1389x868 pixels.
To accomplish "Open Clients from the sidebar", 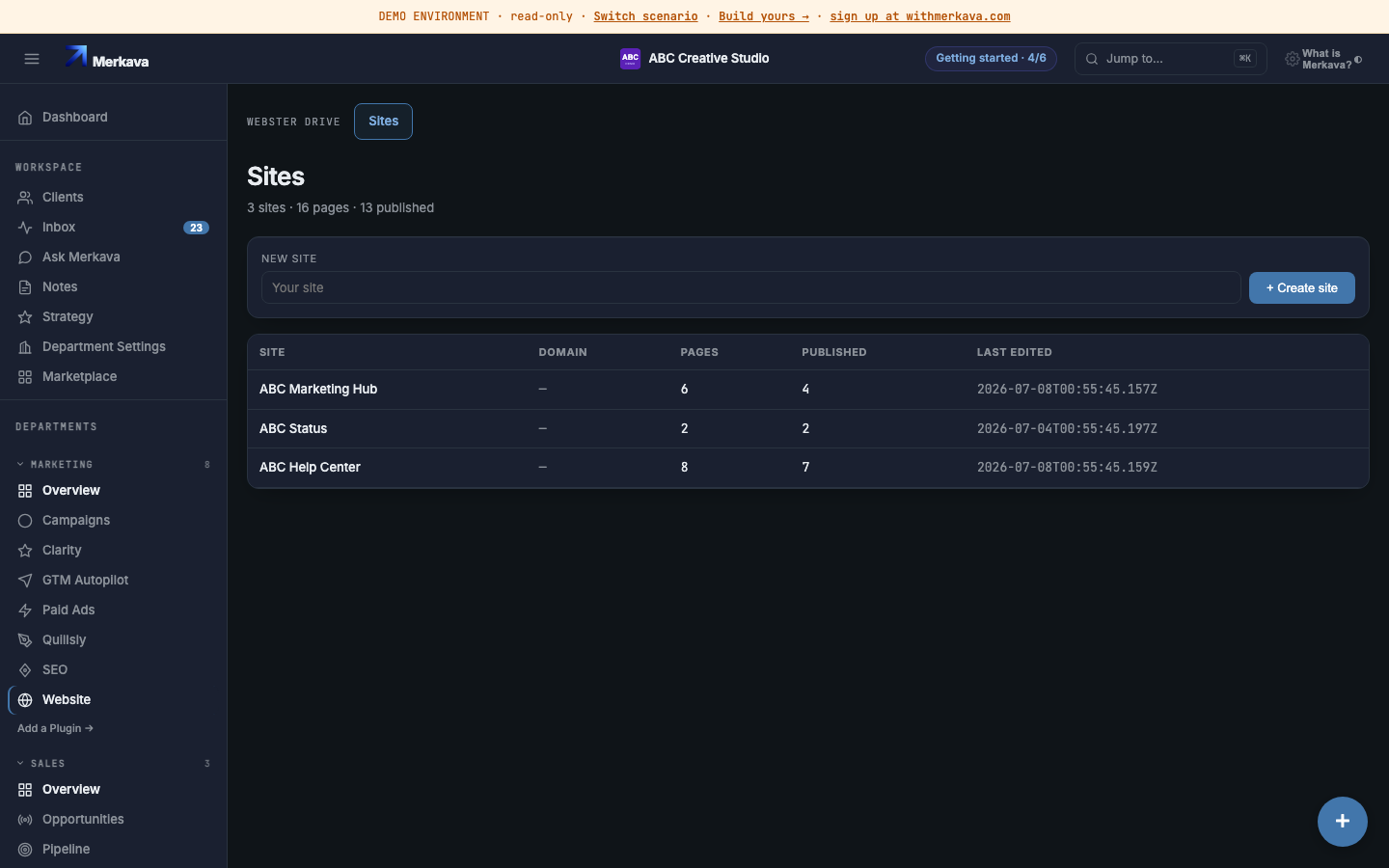I will click(x=113, y=197).
